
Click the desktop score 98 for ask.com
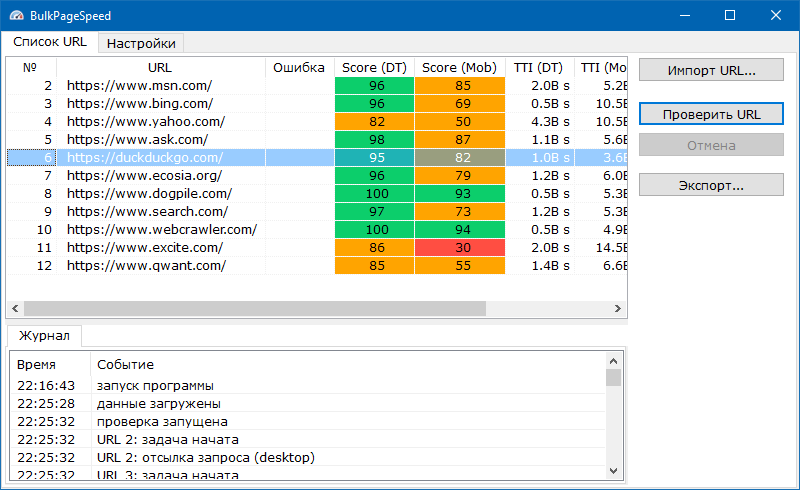(x=374, y=139)
